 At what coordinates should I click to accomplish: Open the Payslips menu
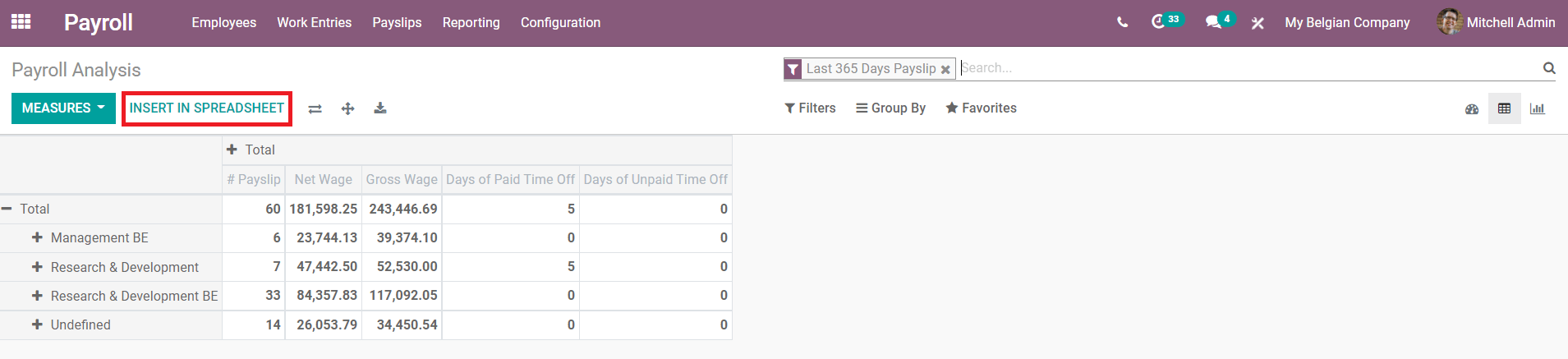(397, 22)
